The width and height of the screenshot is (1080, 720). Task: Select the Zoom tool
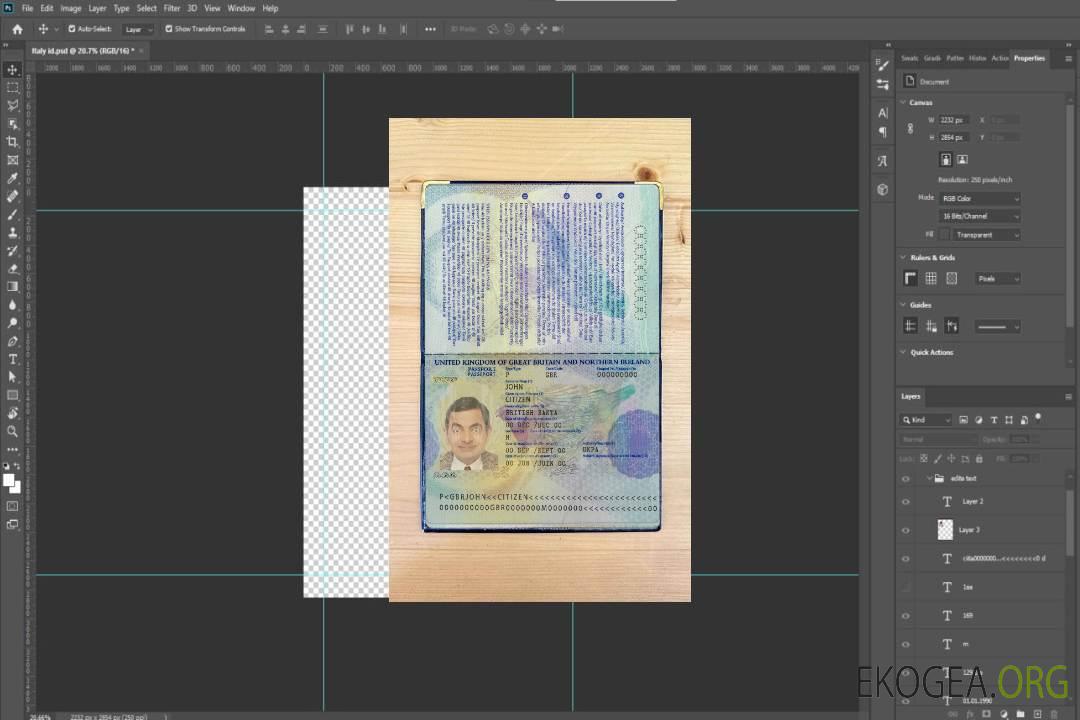click(x=12, y=431)
